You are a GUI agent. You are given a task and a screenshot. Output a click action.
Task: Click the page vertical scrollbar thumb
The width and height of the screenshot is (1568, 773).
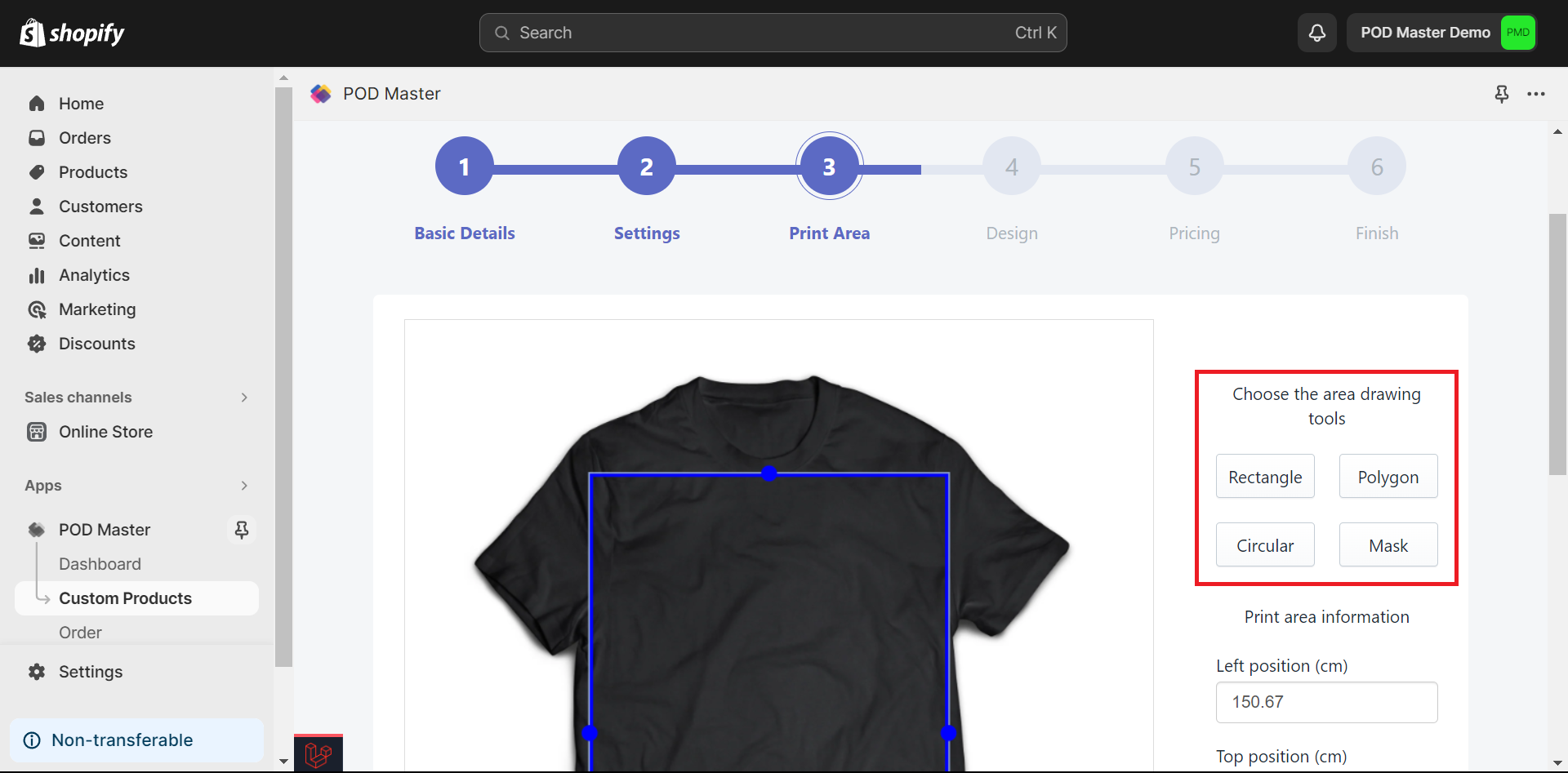(x=1557, y=344)
